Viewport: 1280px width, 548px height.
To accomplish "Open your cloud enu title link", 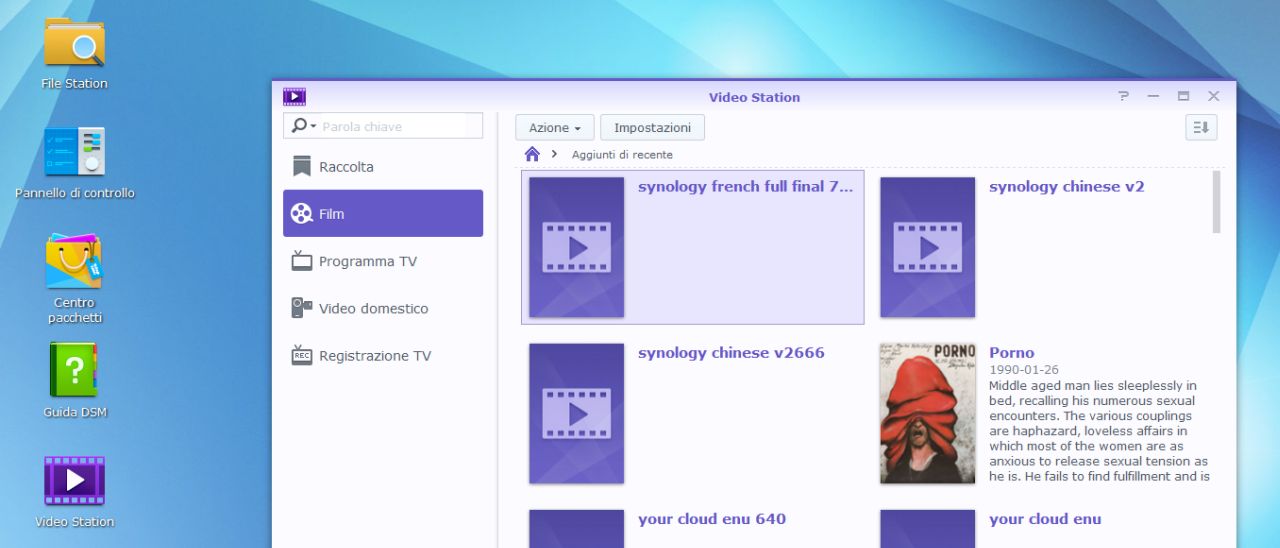I will point(1045,518).
